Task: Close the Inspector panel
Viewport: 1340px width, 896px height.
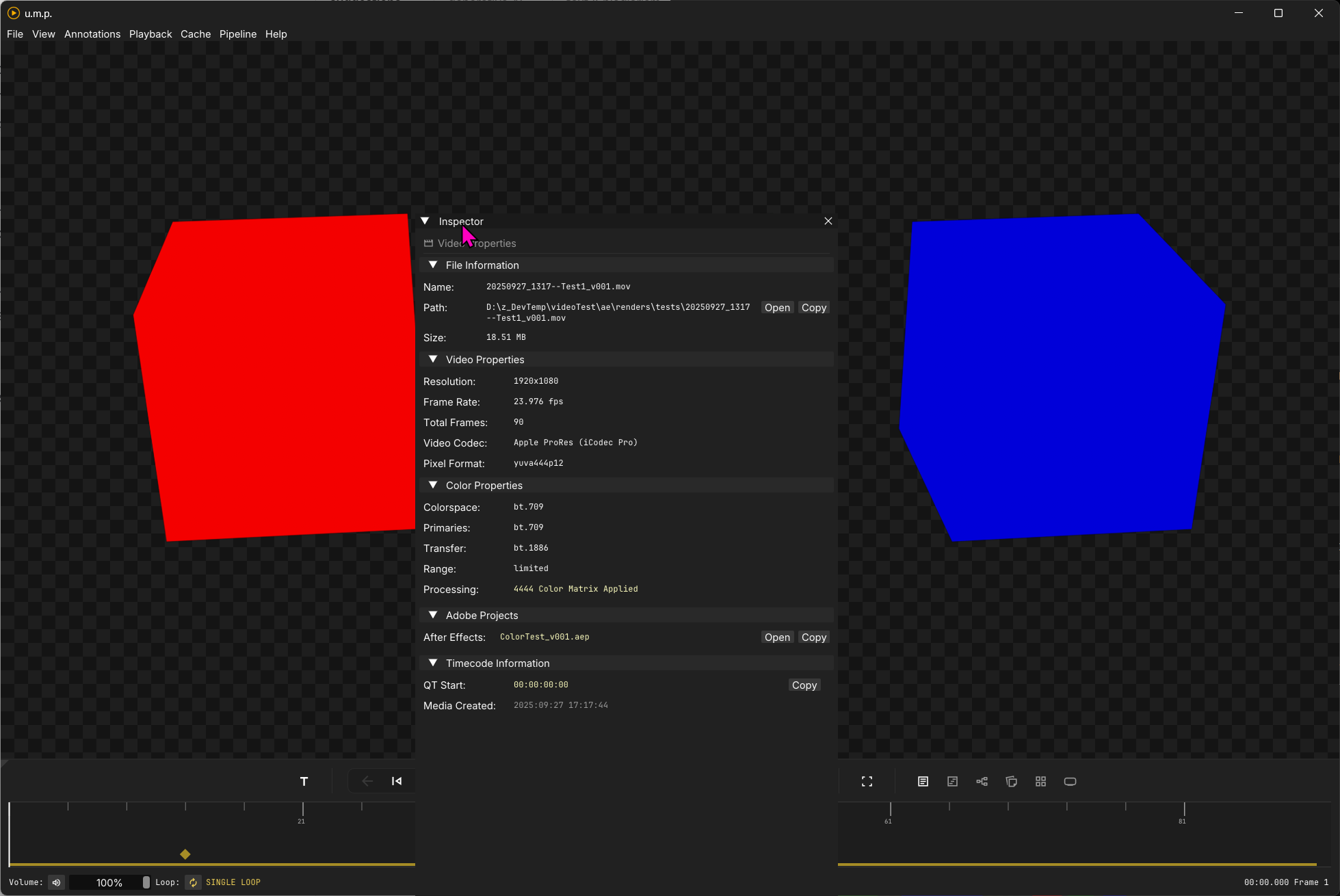Action: (x=828, y=221)
